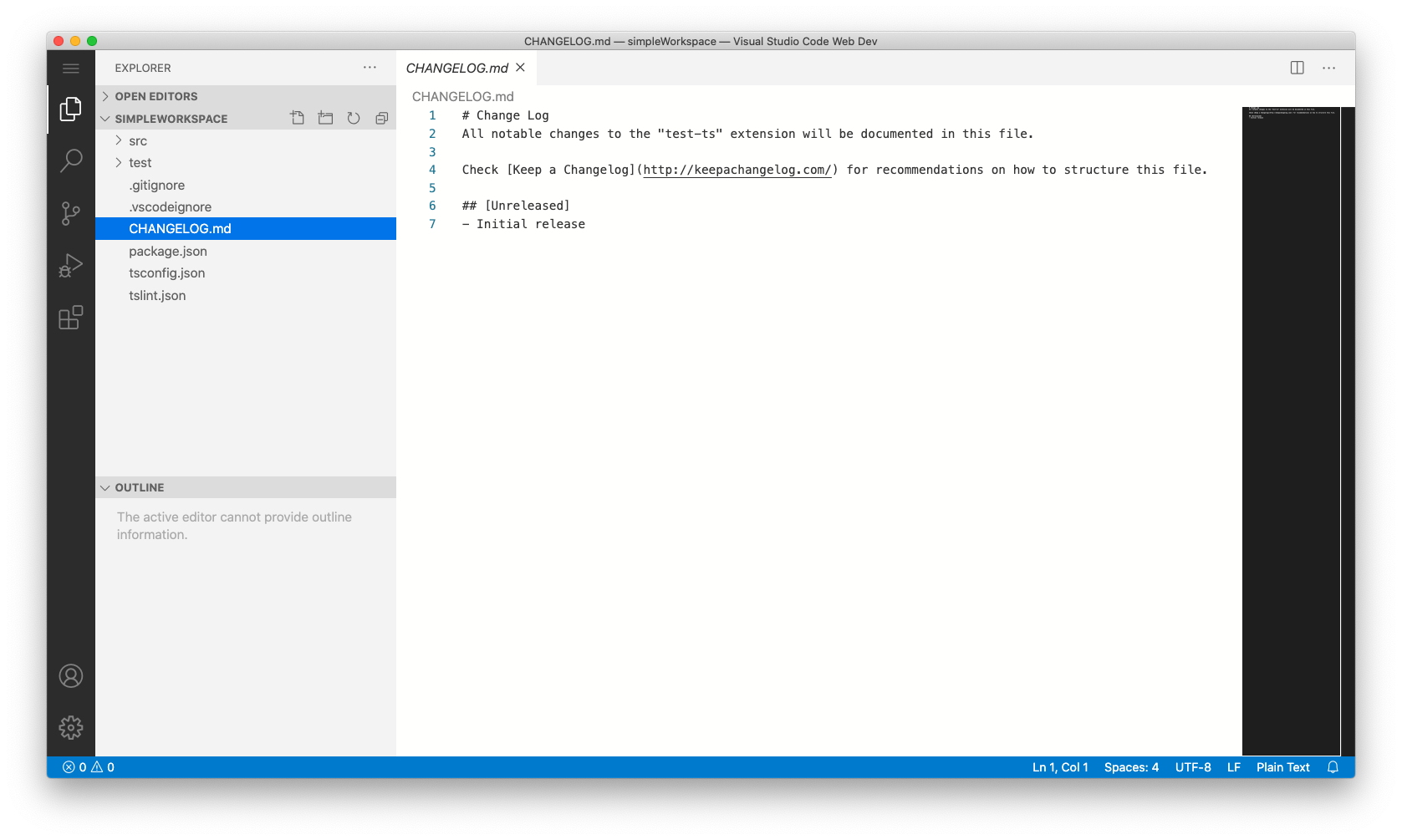Create a new file in SIMPLEWORKSPACE
Viewport: 1402px width, 840px height.
[298, 119]
